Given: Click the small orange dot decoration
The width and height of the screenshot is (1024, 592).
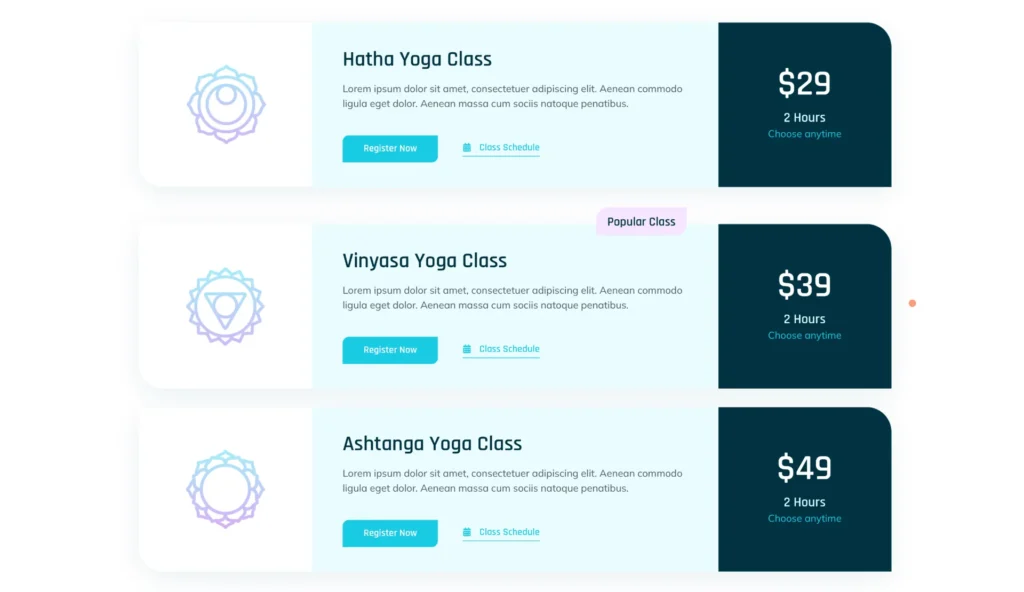Looking at the screenshot, I should [x=912, y=303].
